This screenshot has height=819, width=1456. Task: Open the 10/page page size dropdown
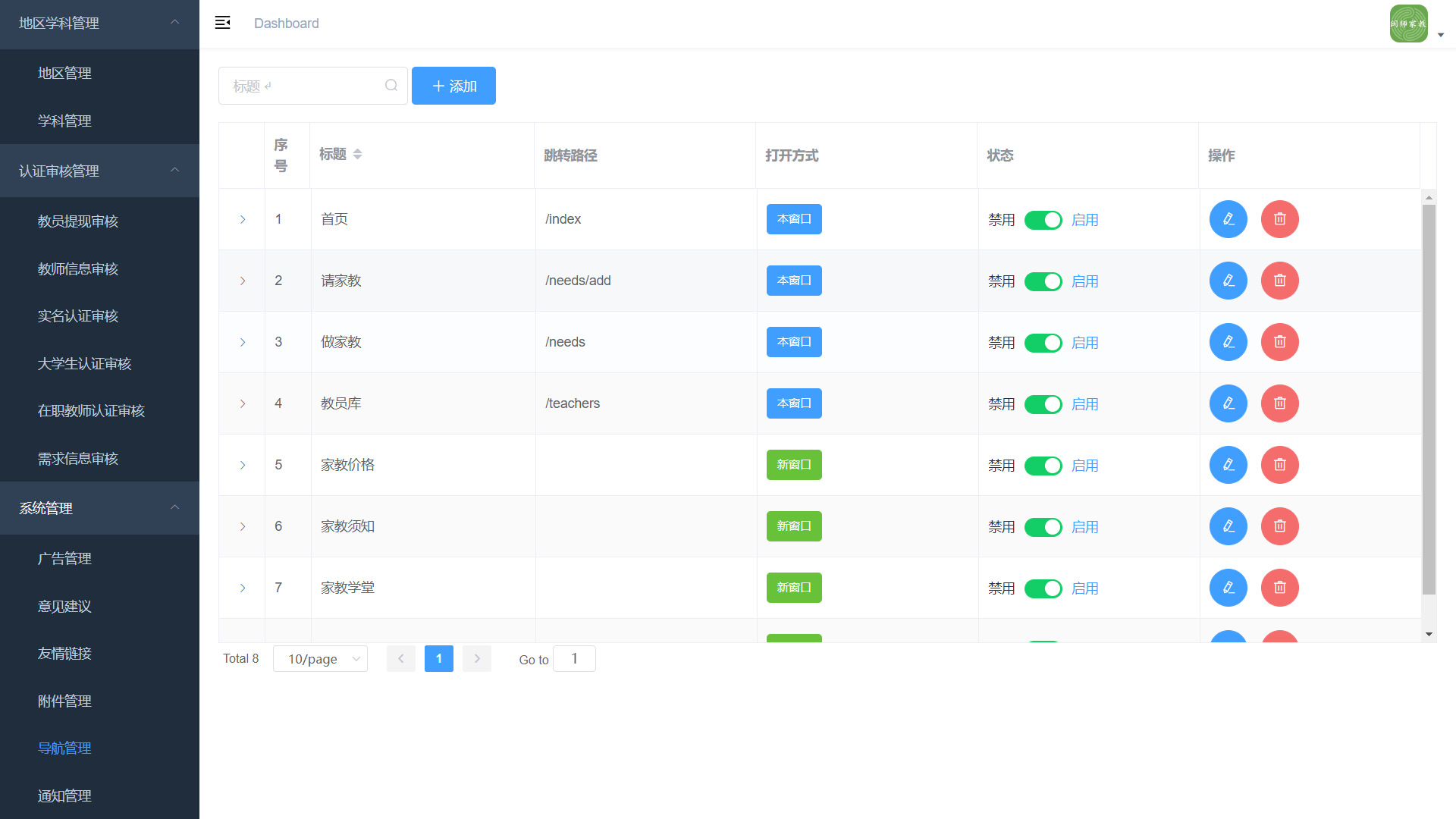pyautogui.click(x=320, y=659)
